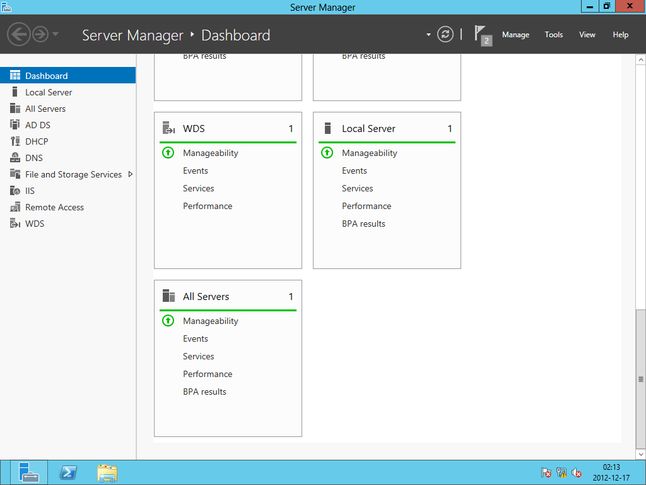Open IIS in the sidebar
This screenshot has height=485, width=646.
tap(68, 191)
